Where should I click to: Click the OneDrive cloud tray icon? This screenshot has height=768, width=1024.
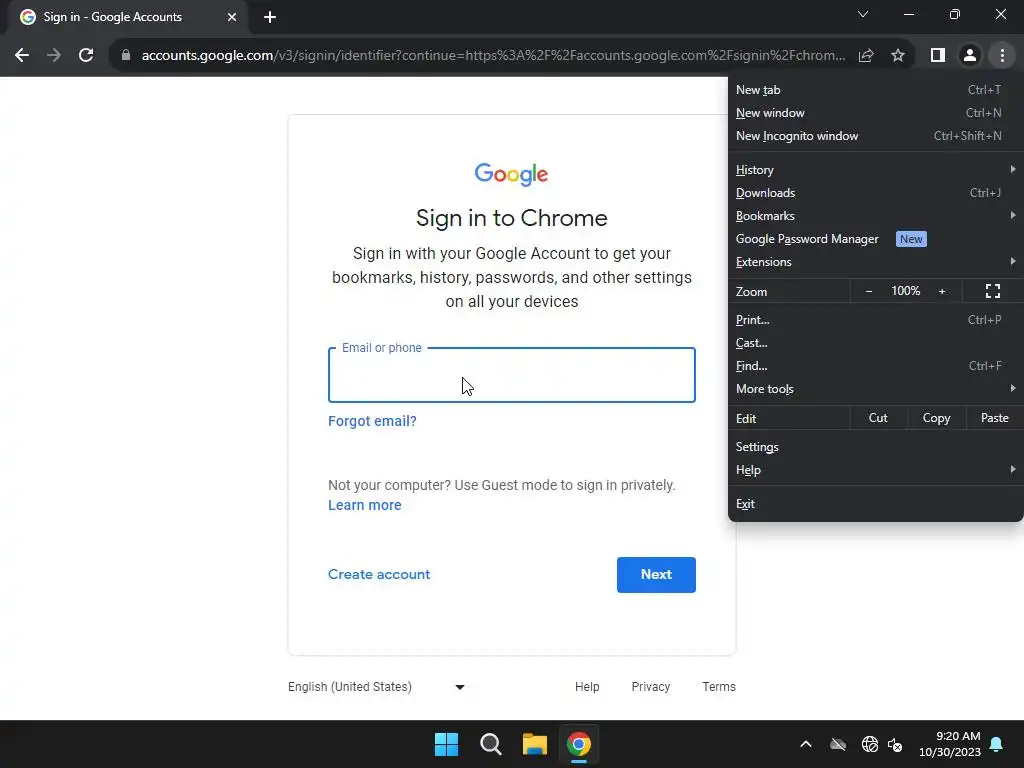point(838,744)
